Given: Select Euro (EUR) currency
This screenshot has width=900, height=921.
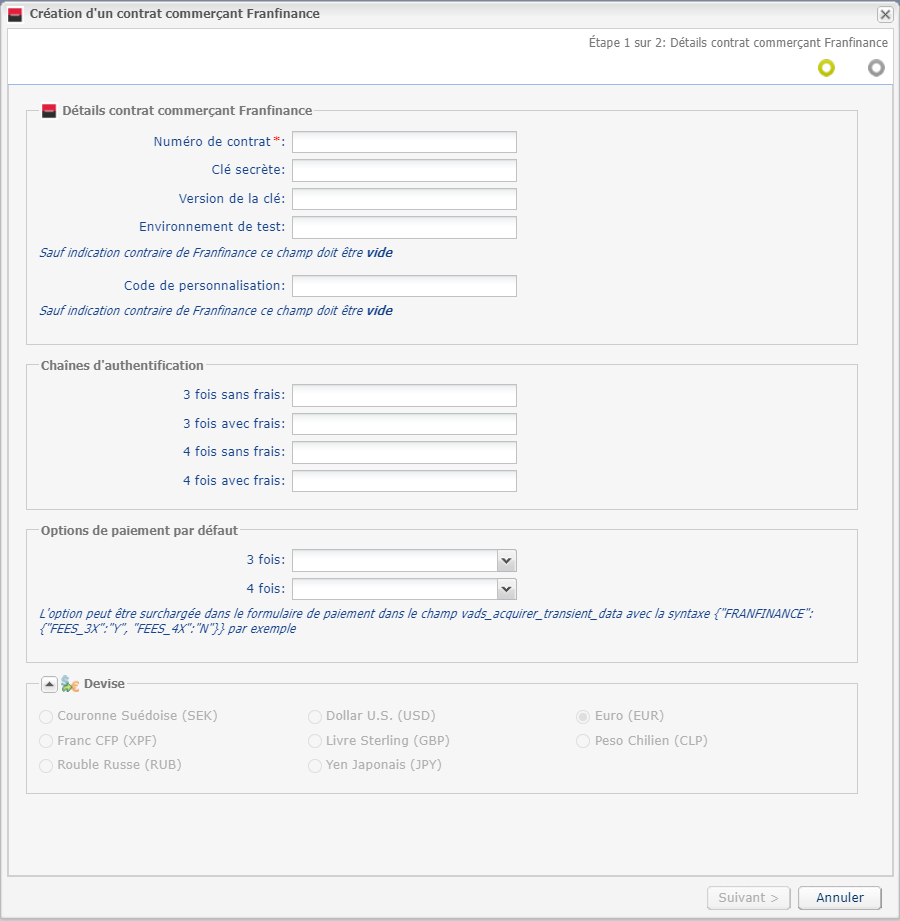Looking at the screenshot, I should (583, 717).
